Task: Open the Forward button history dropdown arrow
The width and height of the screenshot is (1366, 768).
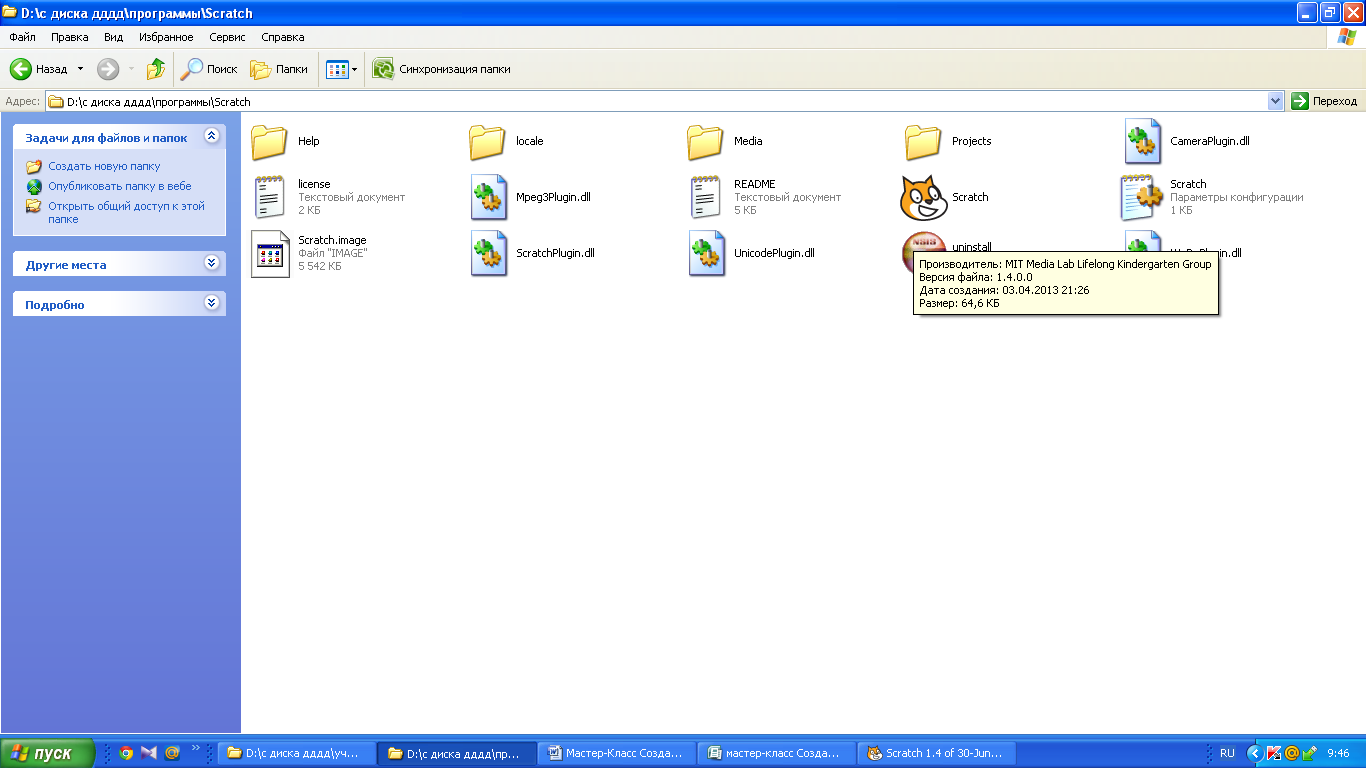Action: pyautogui.click(x=131, y=69)
